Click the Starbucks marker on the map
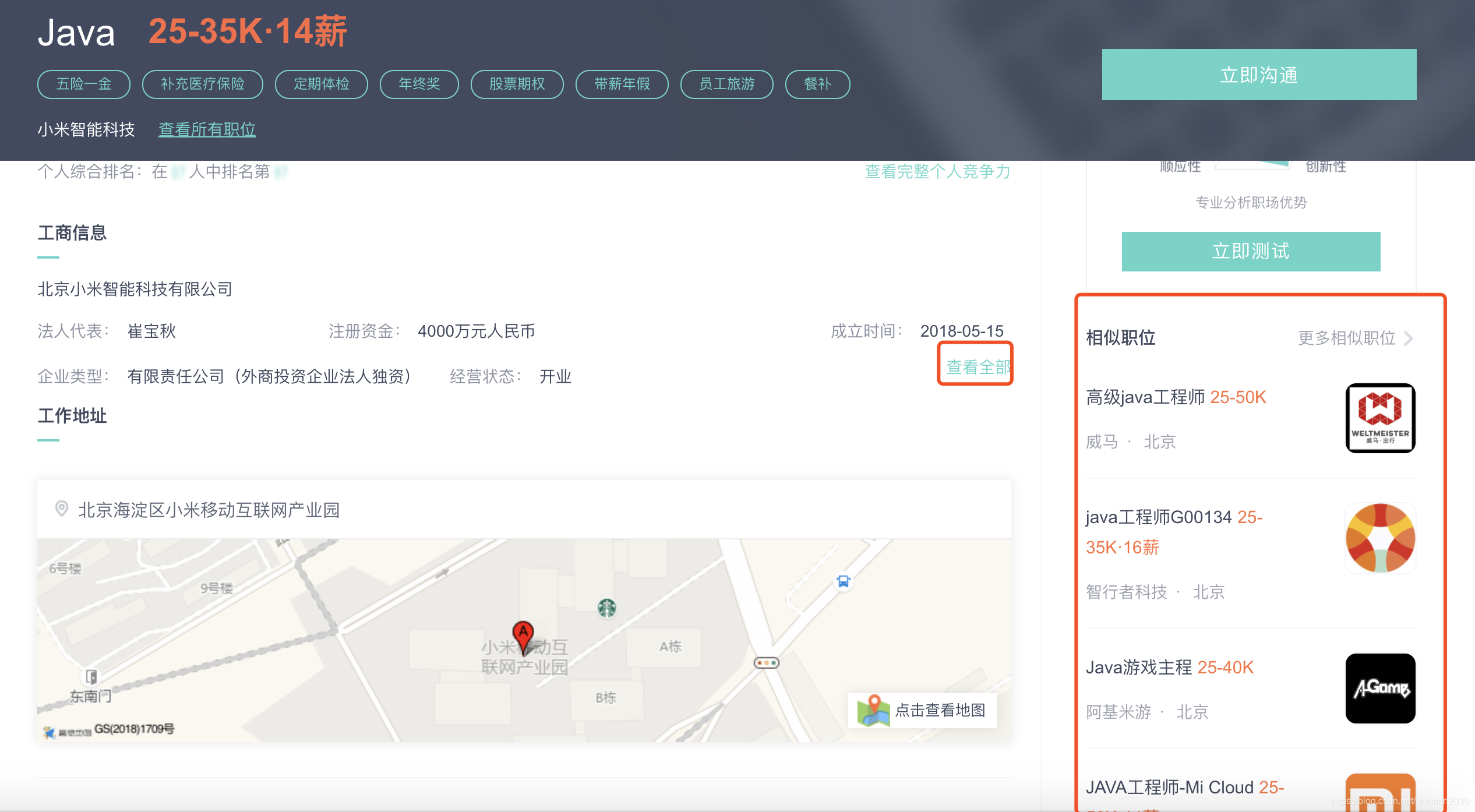Viewport: 1475px width, 812px height. pos(607,608)
